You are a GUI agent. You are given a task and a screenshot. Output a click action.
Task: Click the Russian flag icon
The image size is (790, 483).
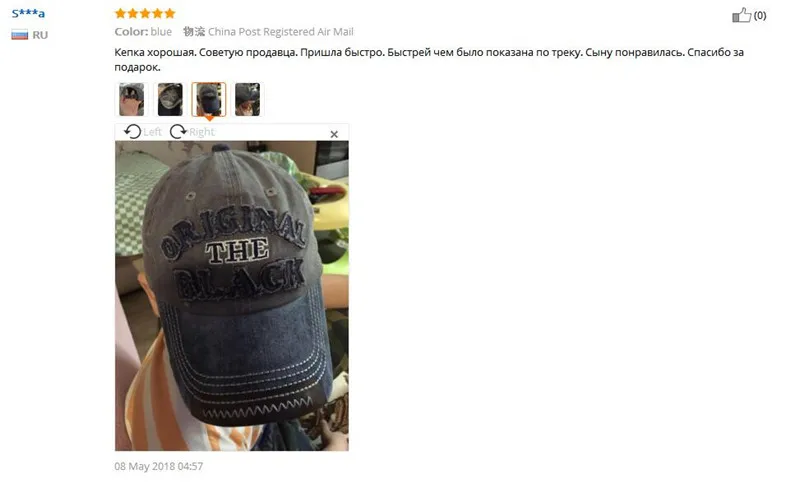click(20, 35)
